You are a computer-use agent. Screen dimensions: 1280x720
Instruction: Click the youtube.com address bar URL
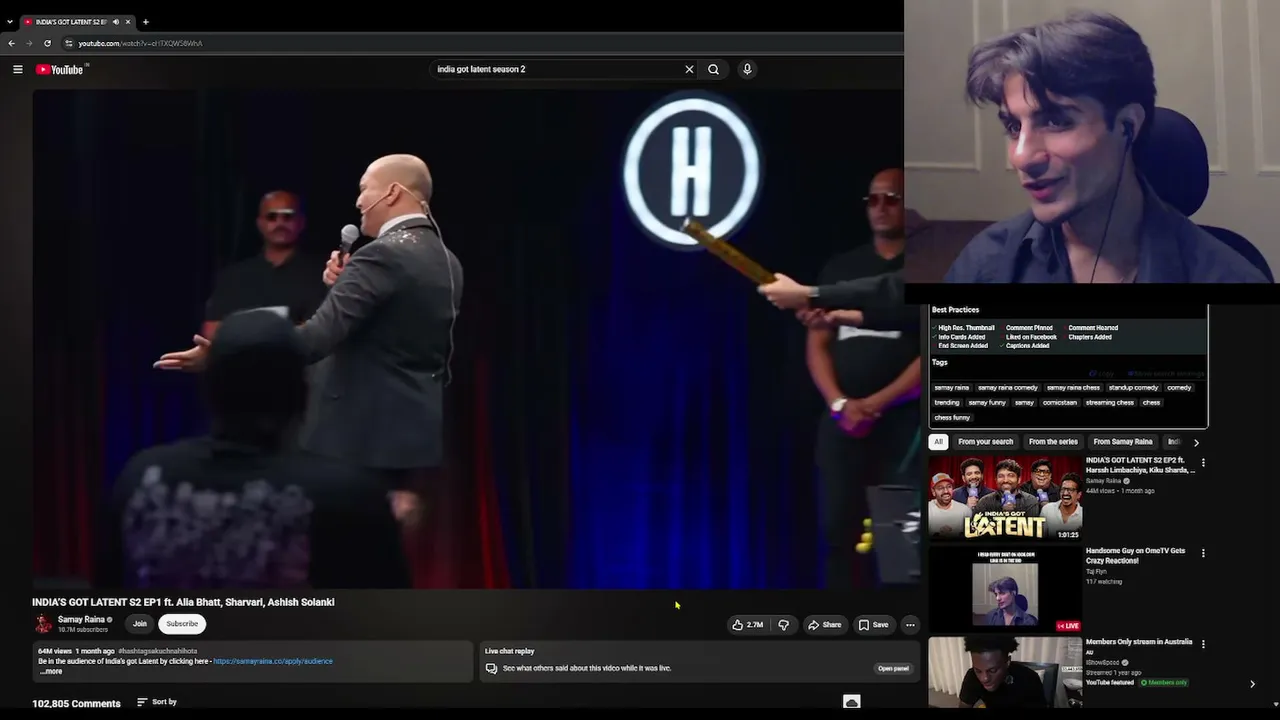click(x=140, y=43)
